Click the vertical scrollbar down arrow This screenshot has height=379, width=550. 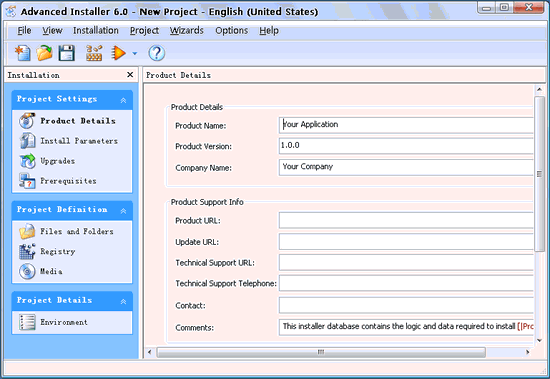pos(539,340)
